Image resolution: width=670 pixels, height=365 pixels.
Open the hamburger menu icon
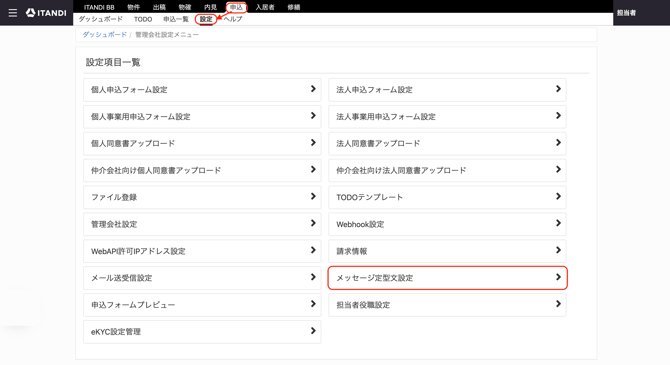tap(13, 13)
